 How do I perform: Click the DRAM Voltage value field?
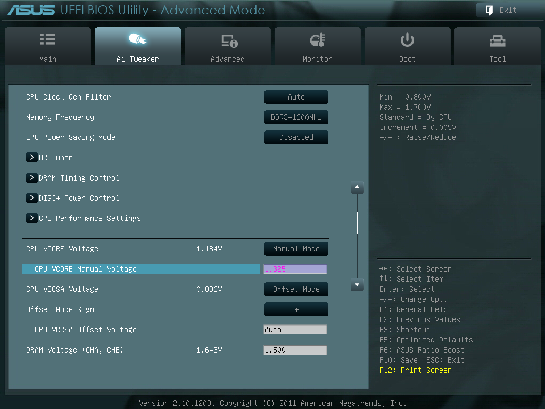[x=295, y=350]
